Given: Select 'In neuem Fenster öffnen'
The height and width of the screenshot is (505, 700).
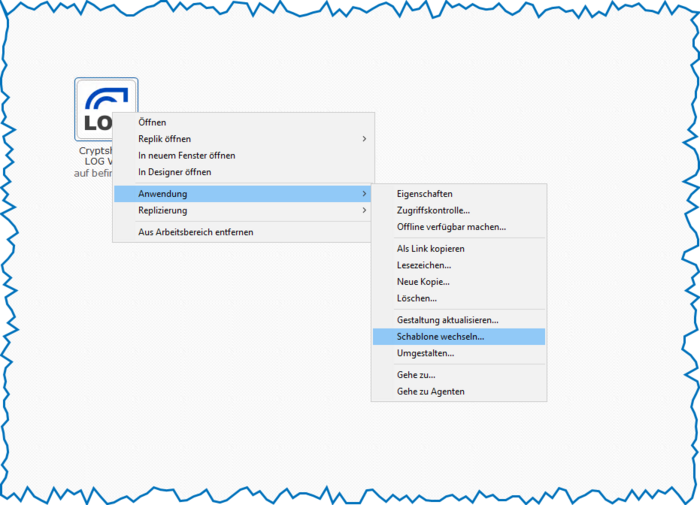Looking at the screenshot, I should pos(187,156).
